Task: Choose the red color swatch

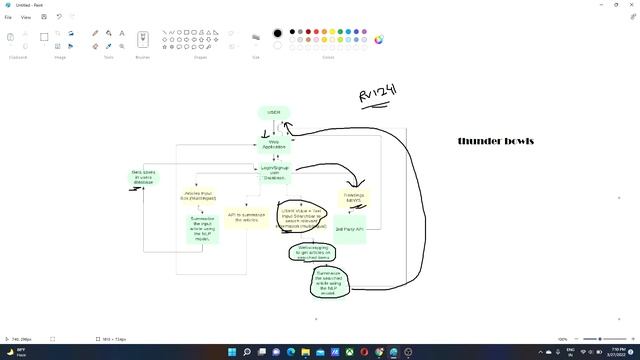Action: [316, 31]
